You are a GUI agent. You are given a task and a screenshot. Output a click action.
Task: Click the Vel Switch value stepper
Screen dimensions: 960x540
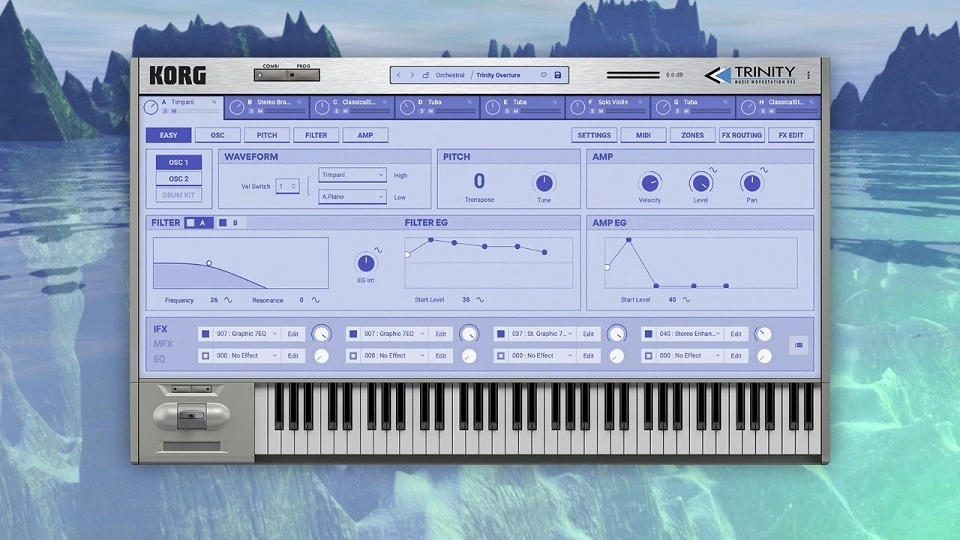(287, 186)
